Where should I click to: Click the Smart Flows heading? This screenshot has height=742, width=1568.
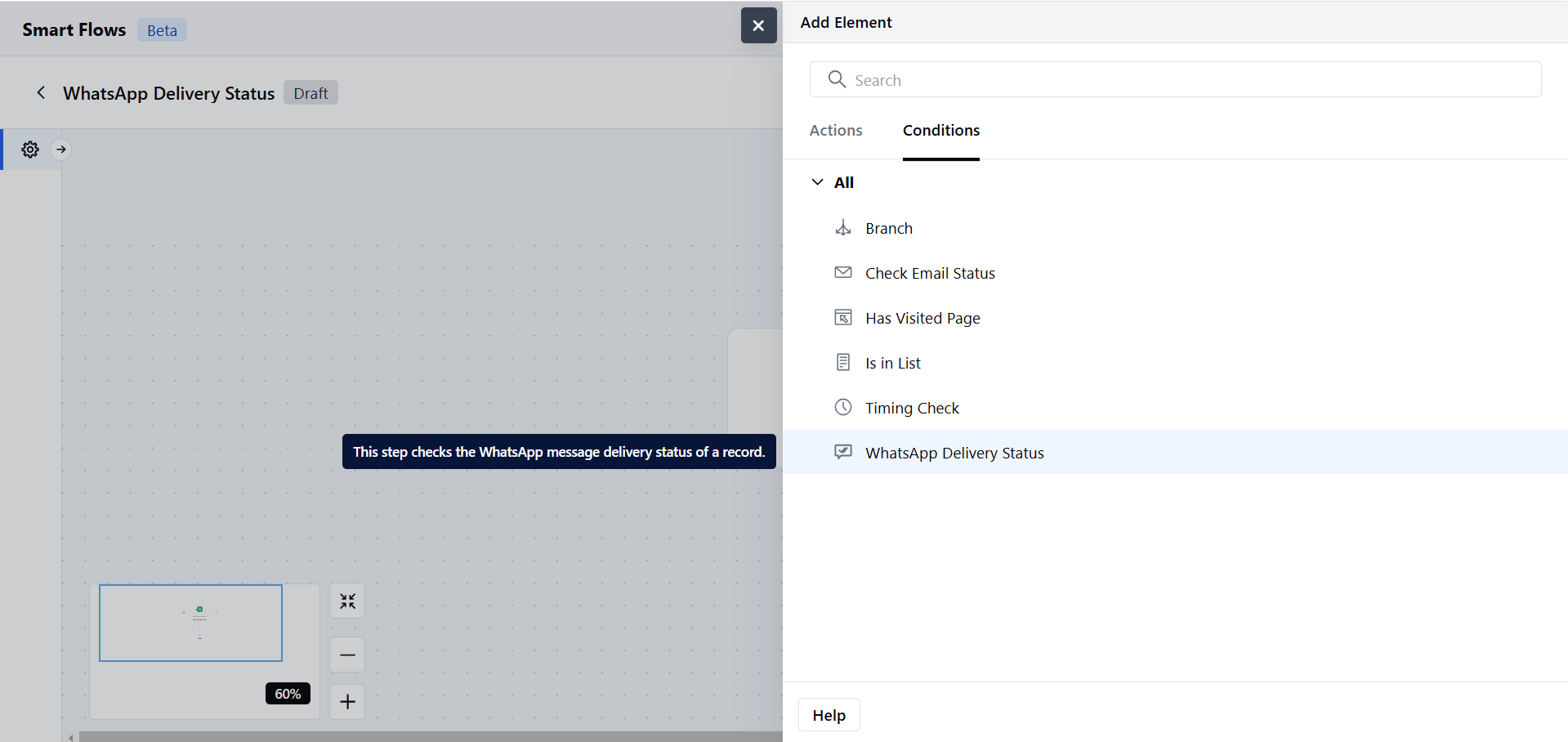click(74, 29)
